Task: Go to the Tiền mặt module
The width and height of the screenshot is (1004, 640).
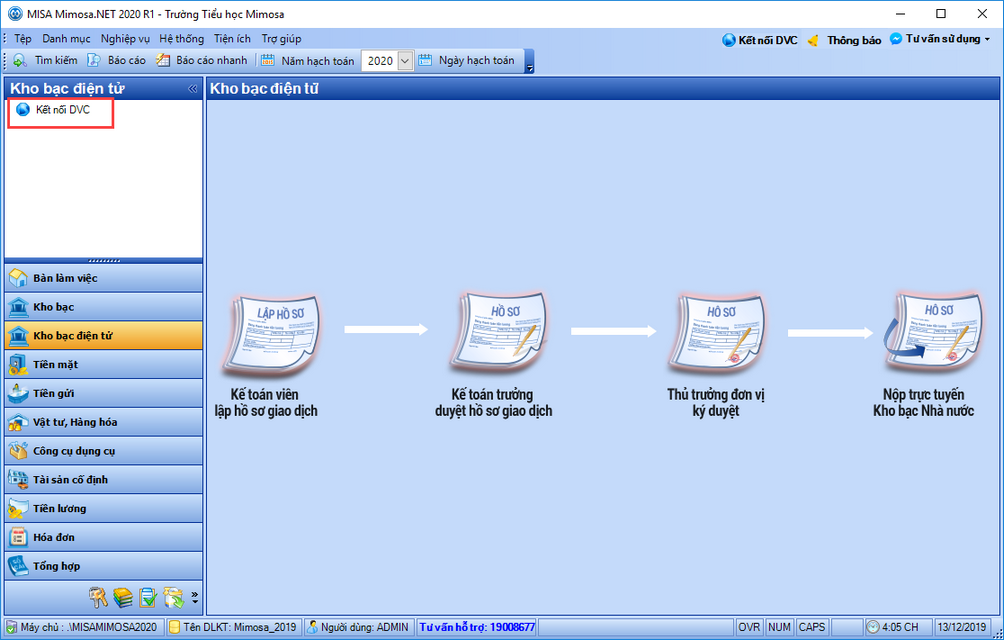Action: 104,365
